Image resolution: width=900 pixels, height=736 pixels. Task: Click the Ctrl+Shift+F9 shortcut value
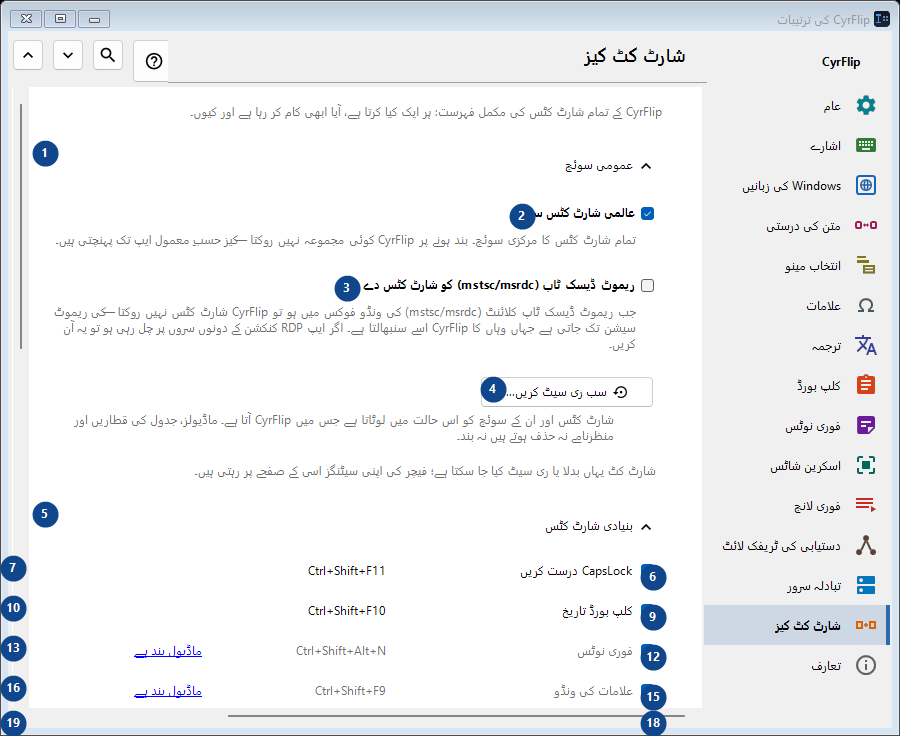click(x=350, y=691)
